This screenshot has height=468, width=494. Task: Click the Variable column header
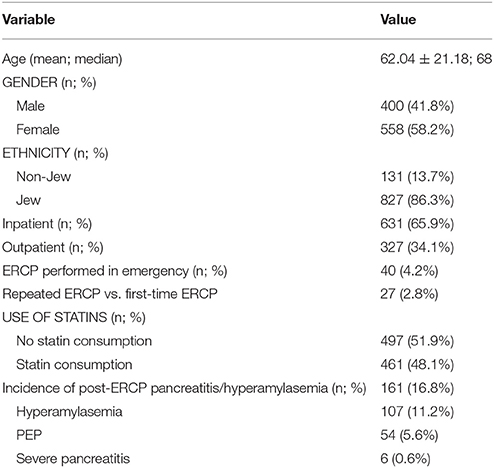coord(29,19)
